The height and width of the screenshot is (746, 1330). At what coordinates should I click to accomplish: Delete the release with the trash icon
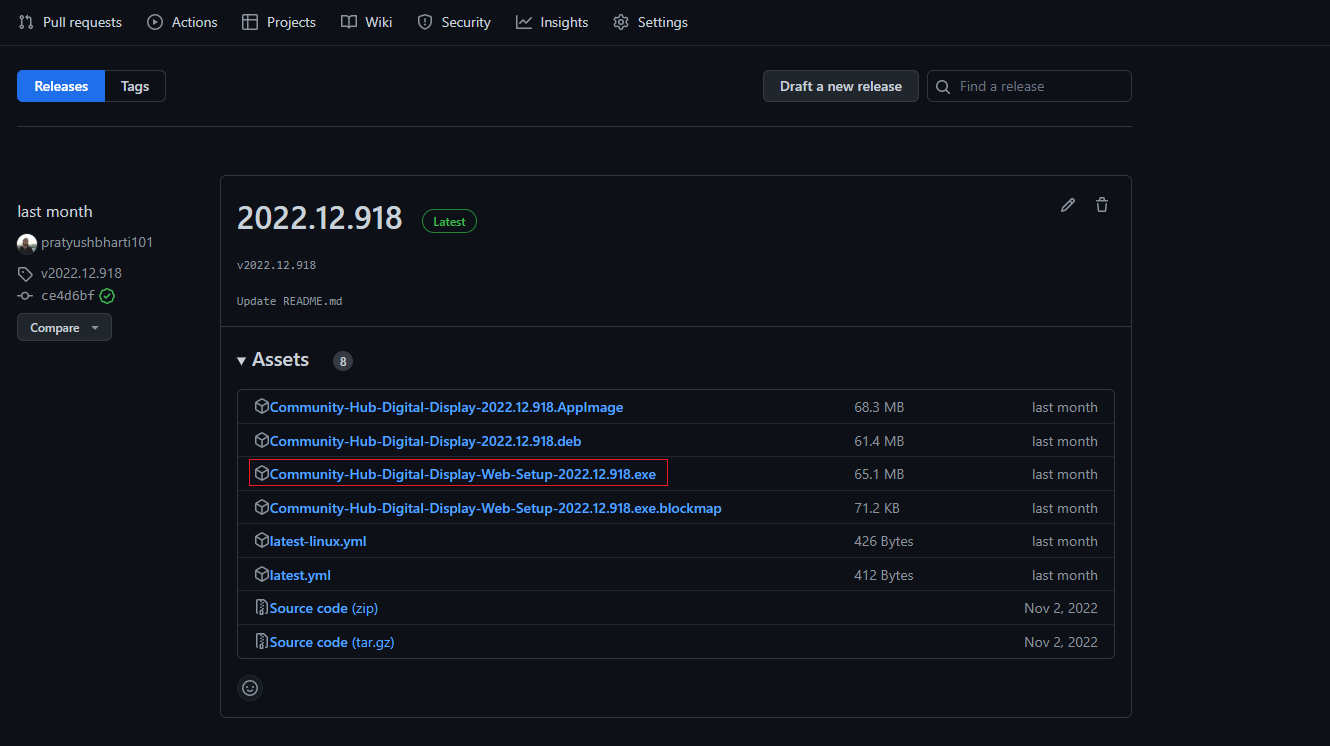pos(1102,205)
